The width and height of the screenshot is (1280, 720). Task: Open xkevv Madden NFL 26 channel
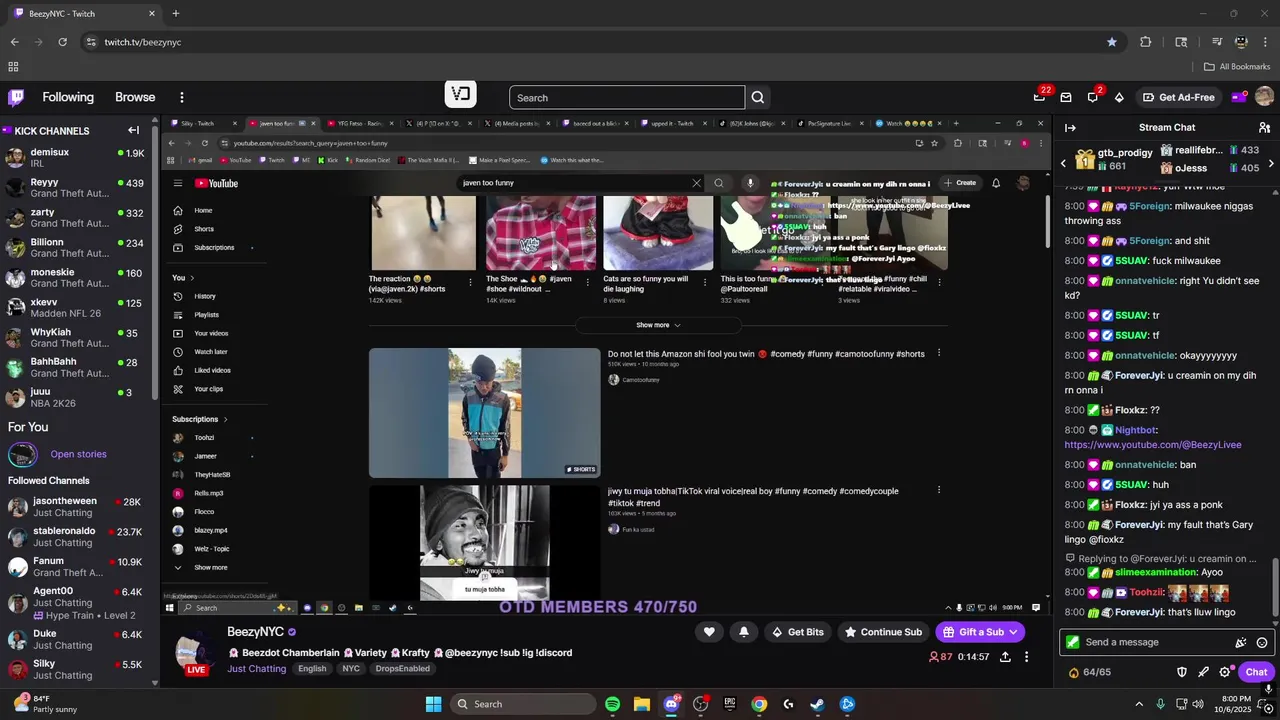point(76,307)
